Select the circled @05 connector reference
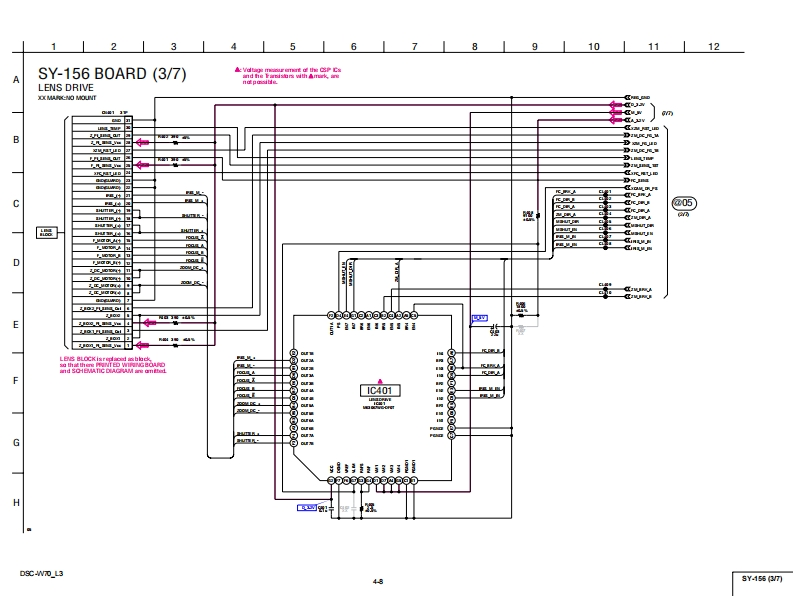The image size is (793, 596). click(684, 203)
